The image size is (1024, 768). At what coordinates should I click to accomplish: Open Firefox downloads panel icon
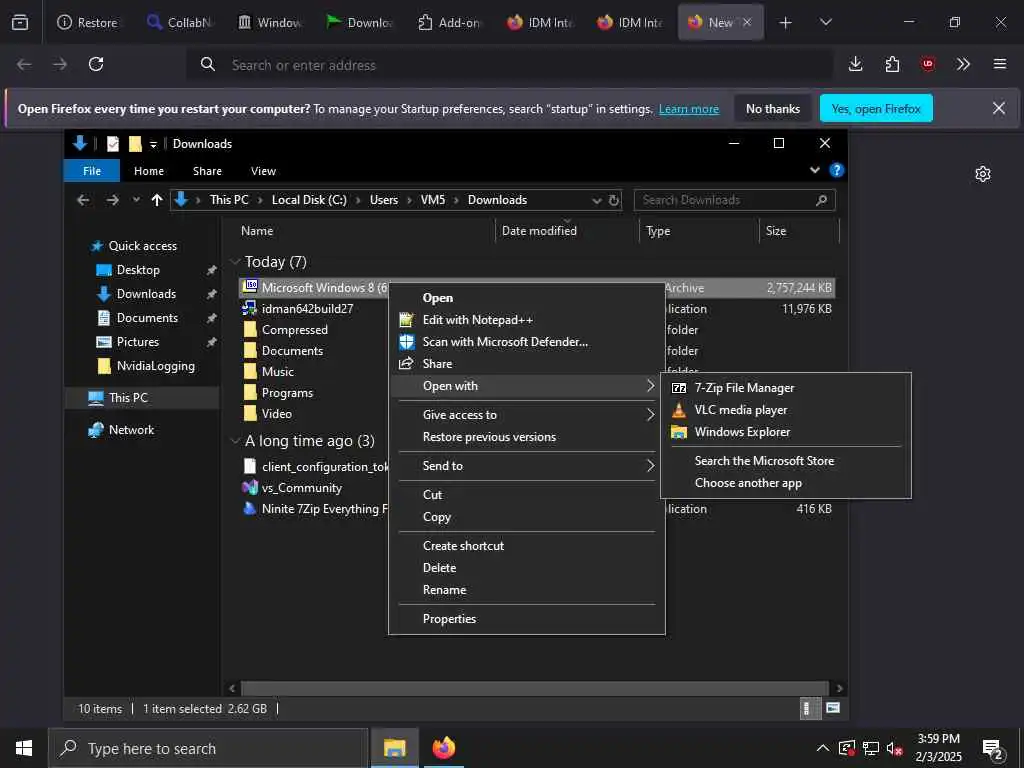856,64
